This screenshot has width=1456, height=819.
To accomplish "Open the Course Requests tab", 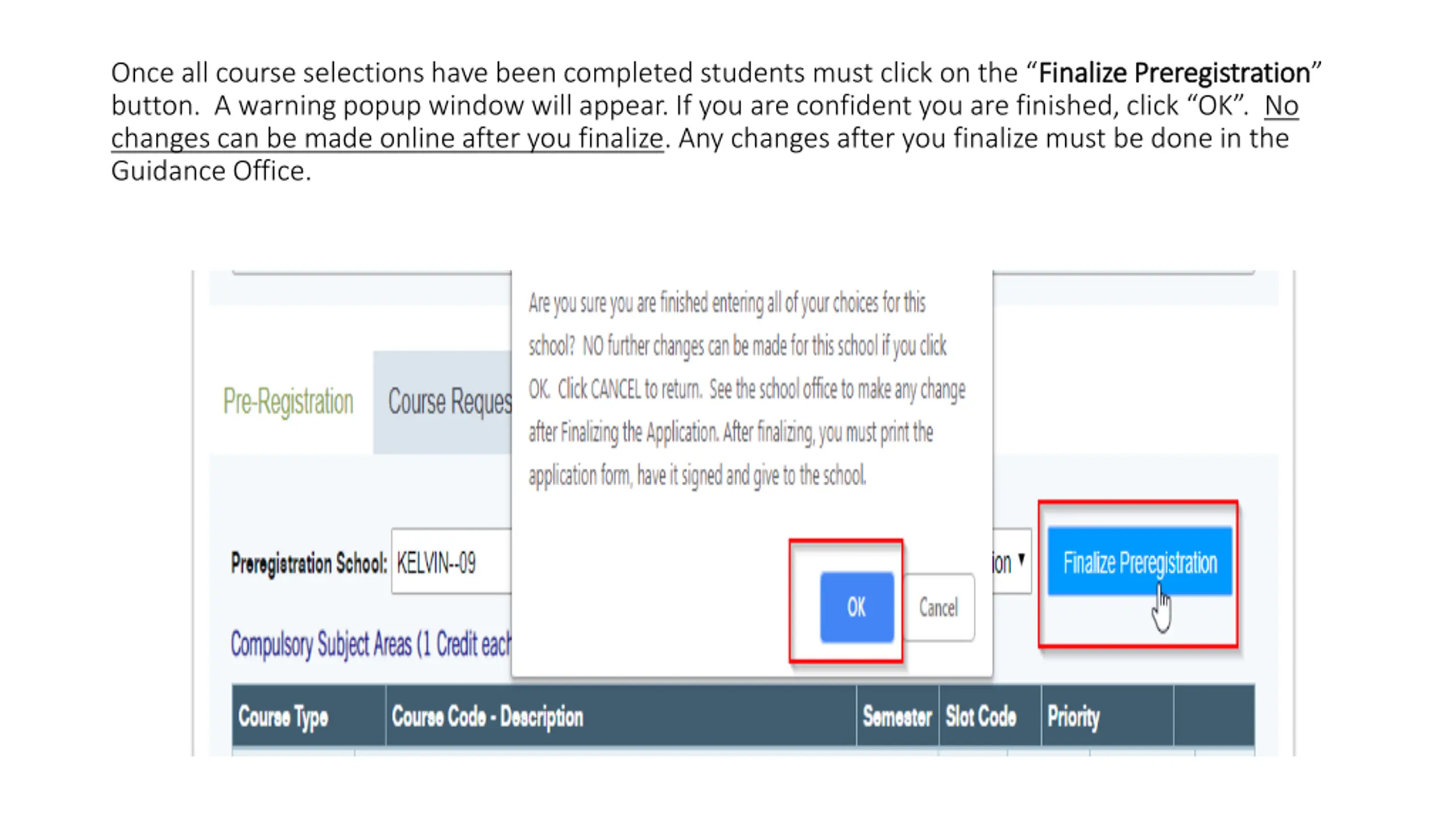I will pyautogui.click(x=442, y=402).
